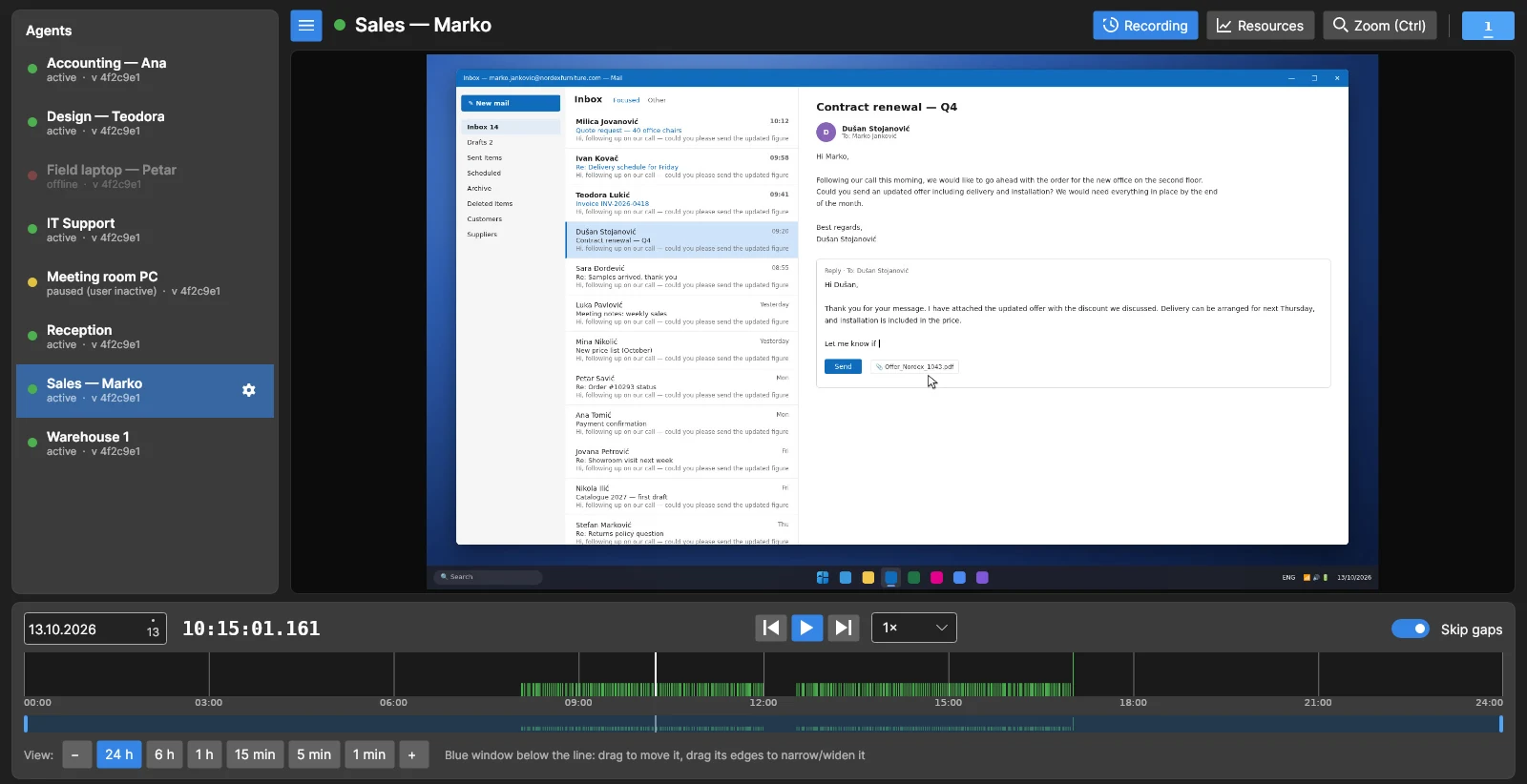Set timeline view to 1 min
The image size is (1527, 784).
tap(369, 754)
